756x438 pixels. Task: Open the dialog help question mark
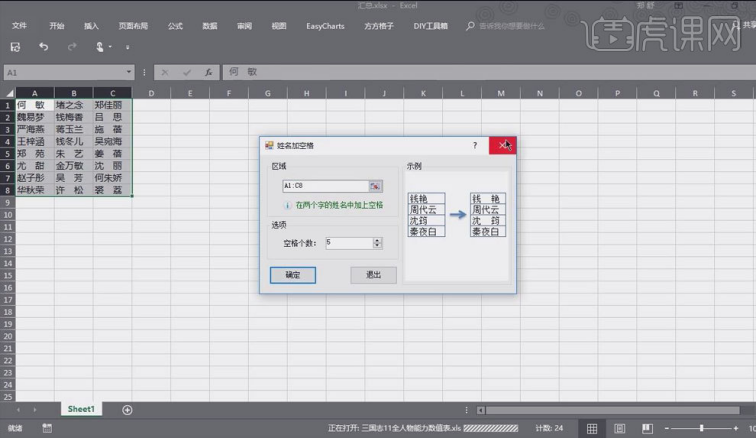click(x=475, y=145)
